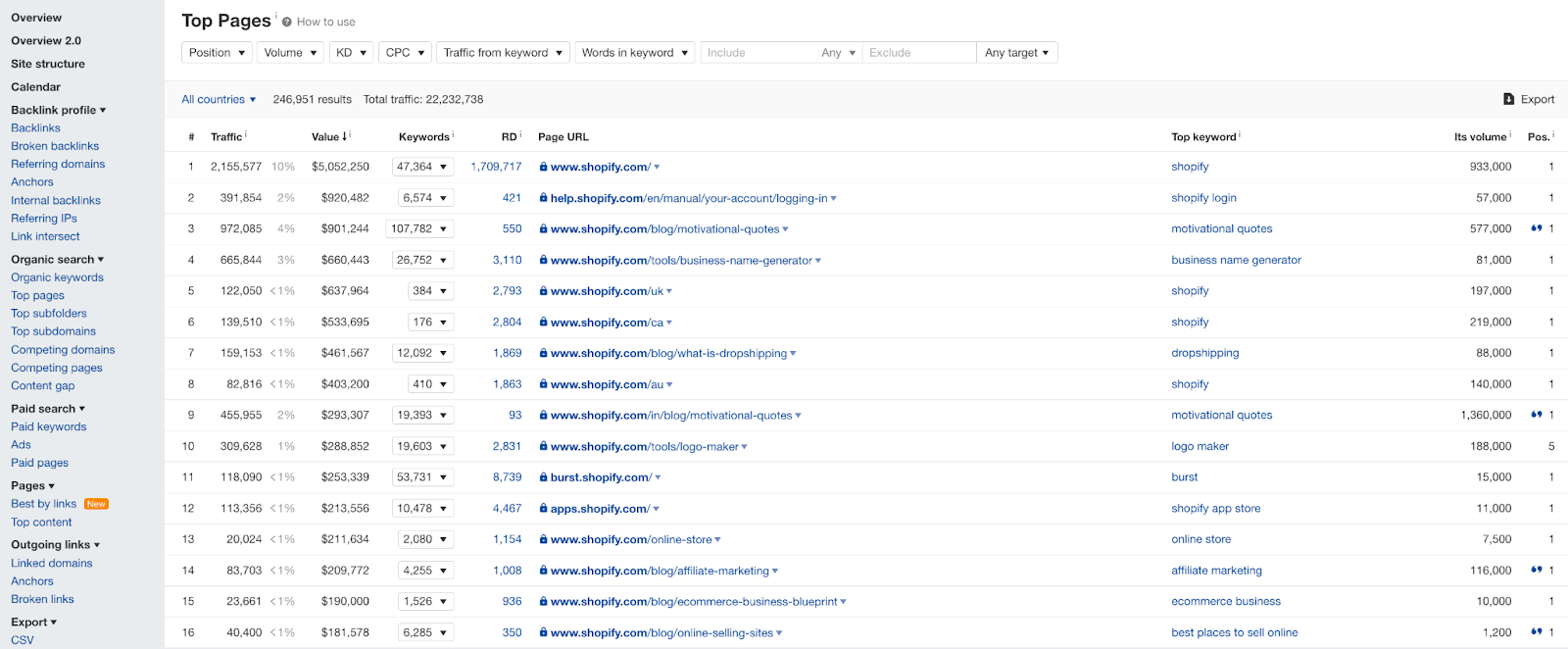Click the logo maker keyword link
This screenshot has height=649, width=1568.
(x=1200, y=446)
